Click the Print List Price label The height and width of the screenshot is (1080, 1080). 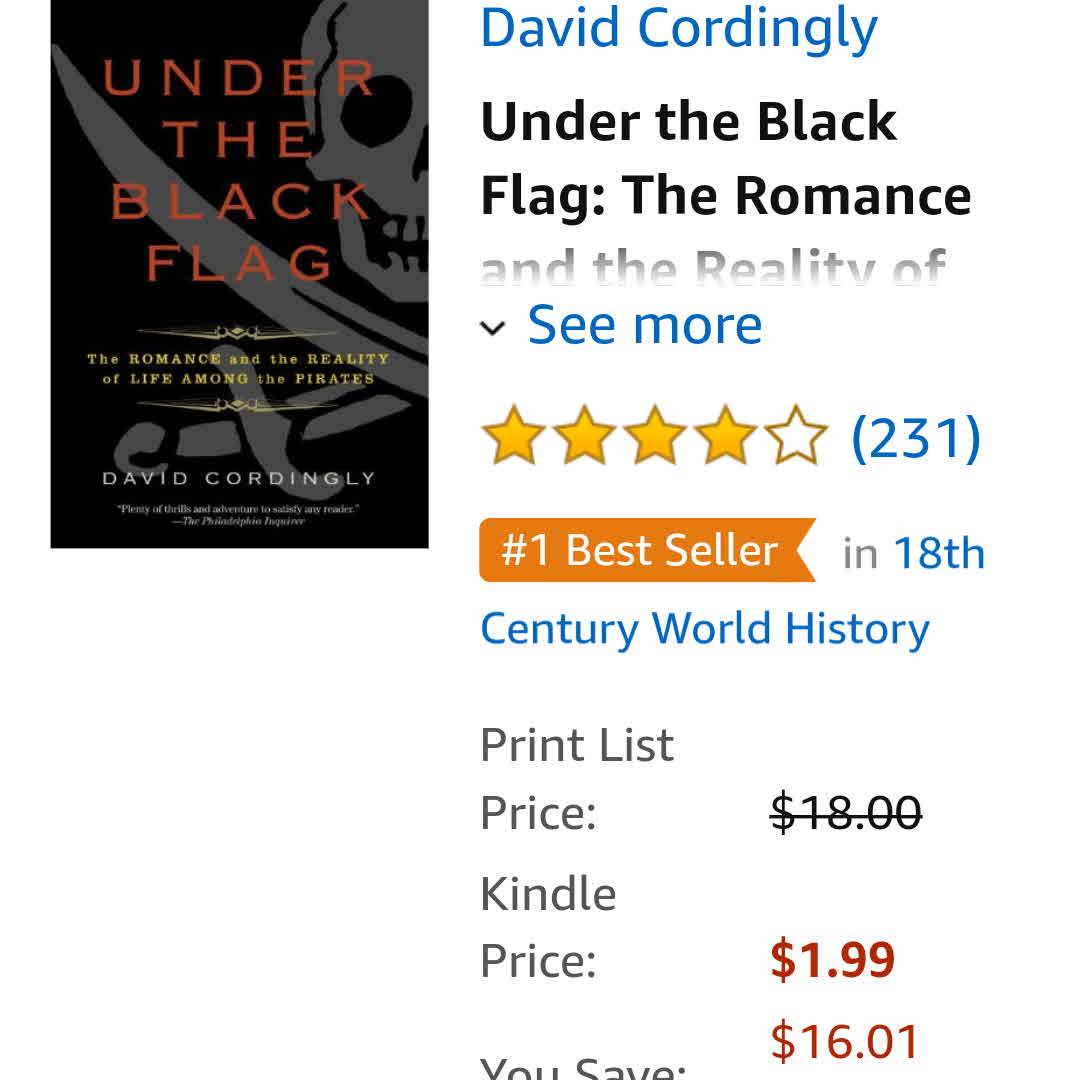(577, 778)
